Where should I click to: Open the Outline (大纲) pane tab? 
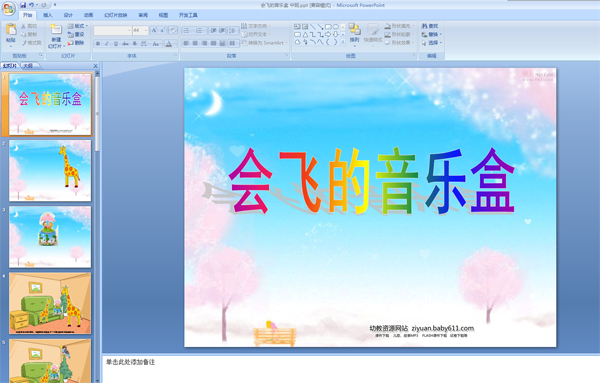[29, 66]
